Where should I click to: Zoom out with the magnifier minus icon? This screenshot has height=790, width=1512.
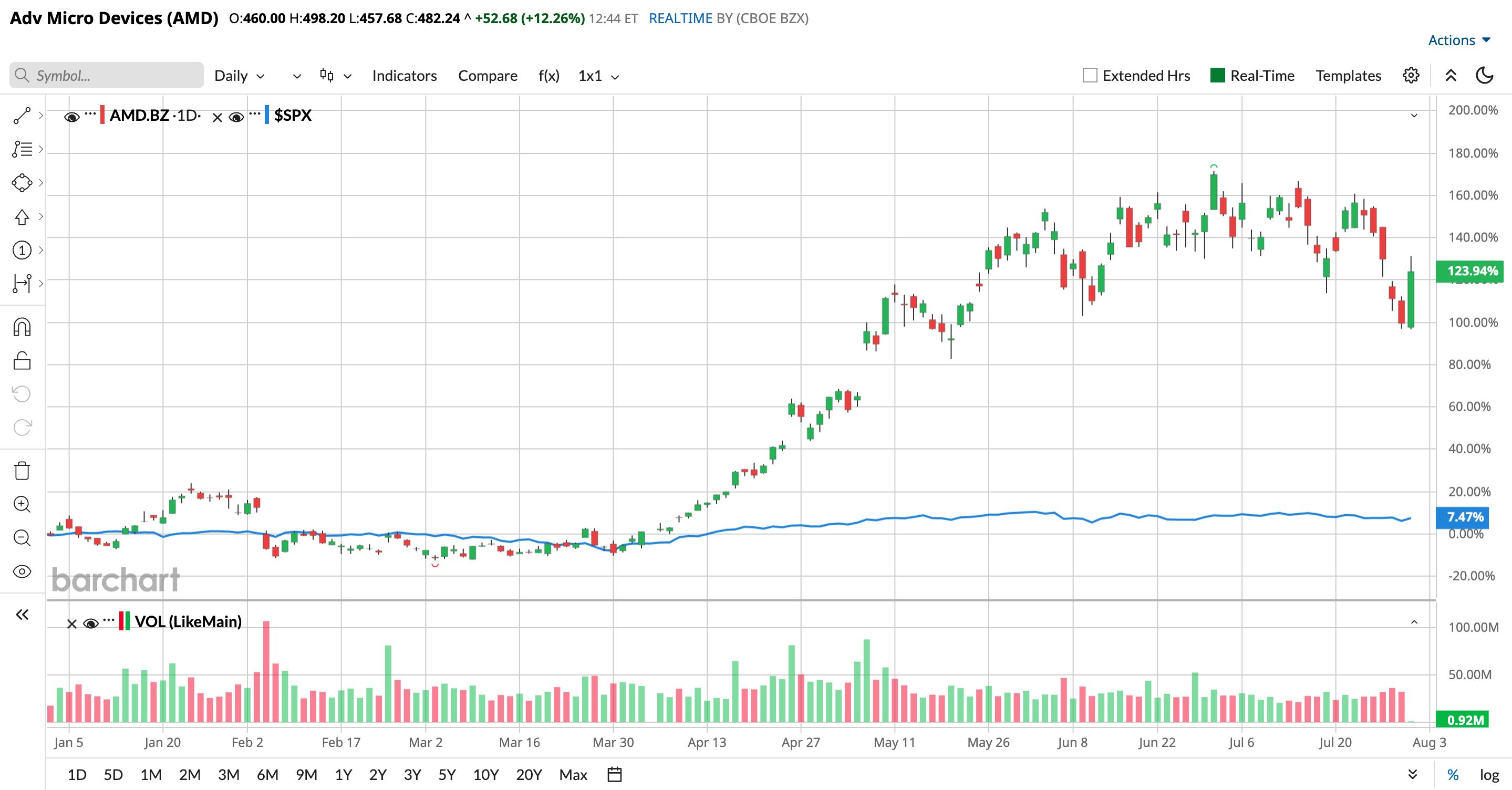click(x=22, y=538)
